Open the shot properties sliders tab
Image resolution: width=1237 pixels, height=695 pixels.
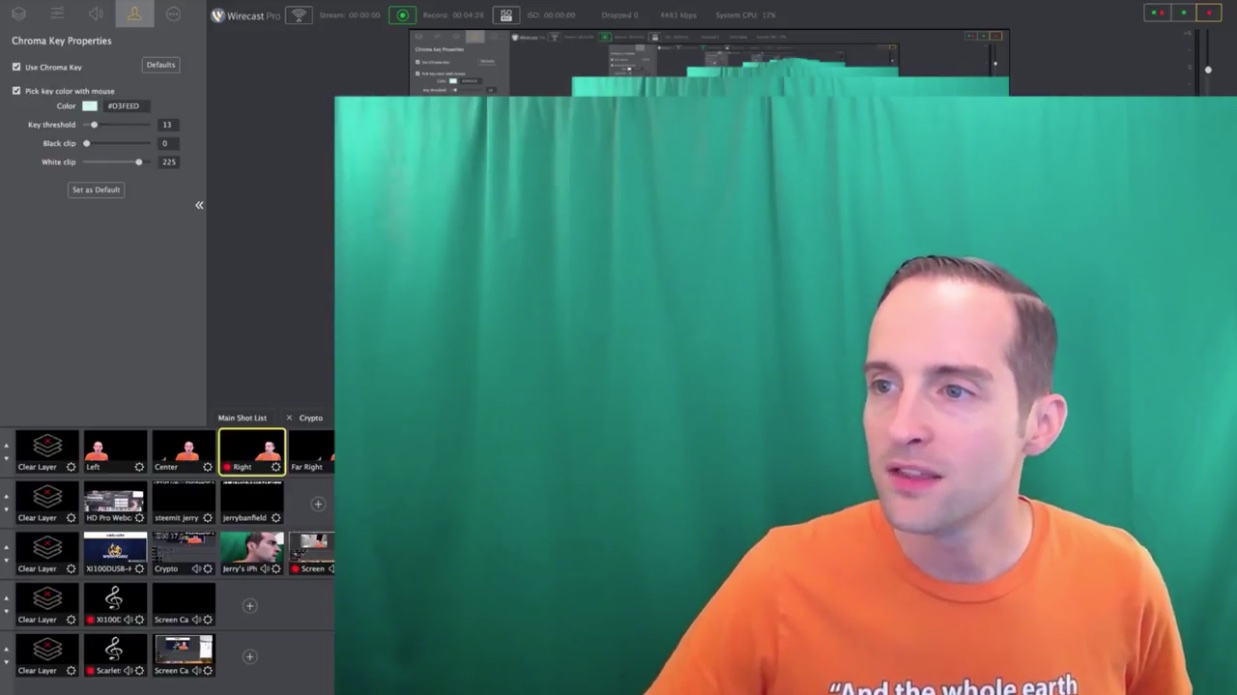(57, 14)
